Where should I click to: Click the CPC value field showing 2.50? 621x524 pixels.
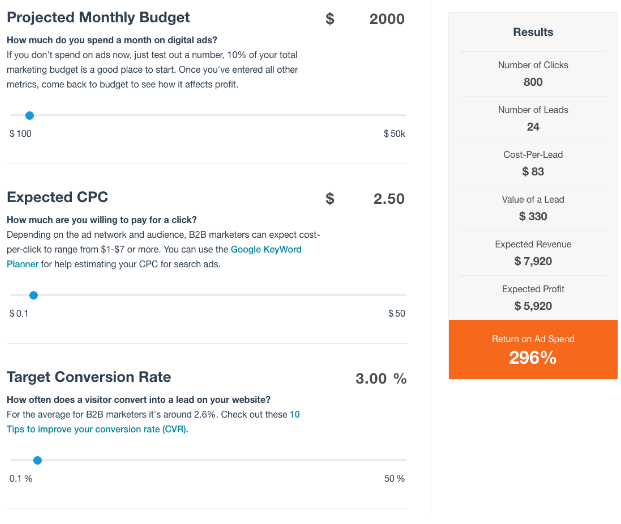click(388, 199)
